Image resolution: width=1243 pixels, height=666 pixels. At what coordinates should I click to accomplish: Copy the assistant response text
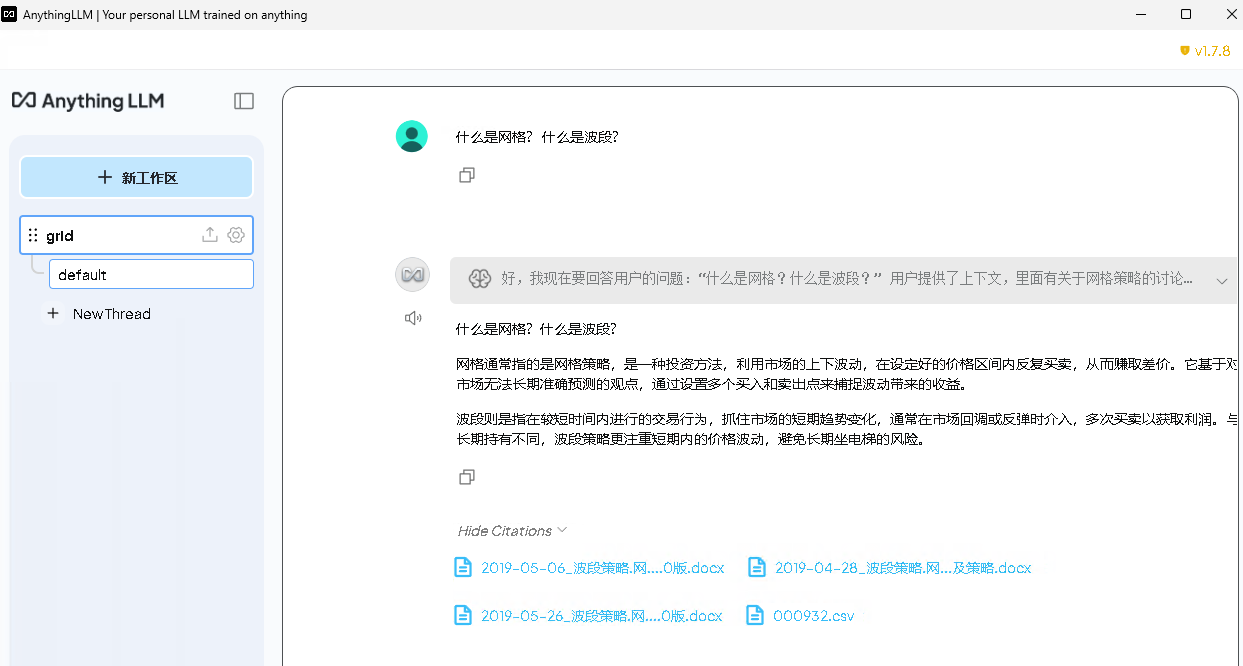coord(466,477)
